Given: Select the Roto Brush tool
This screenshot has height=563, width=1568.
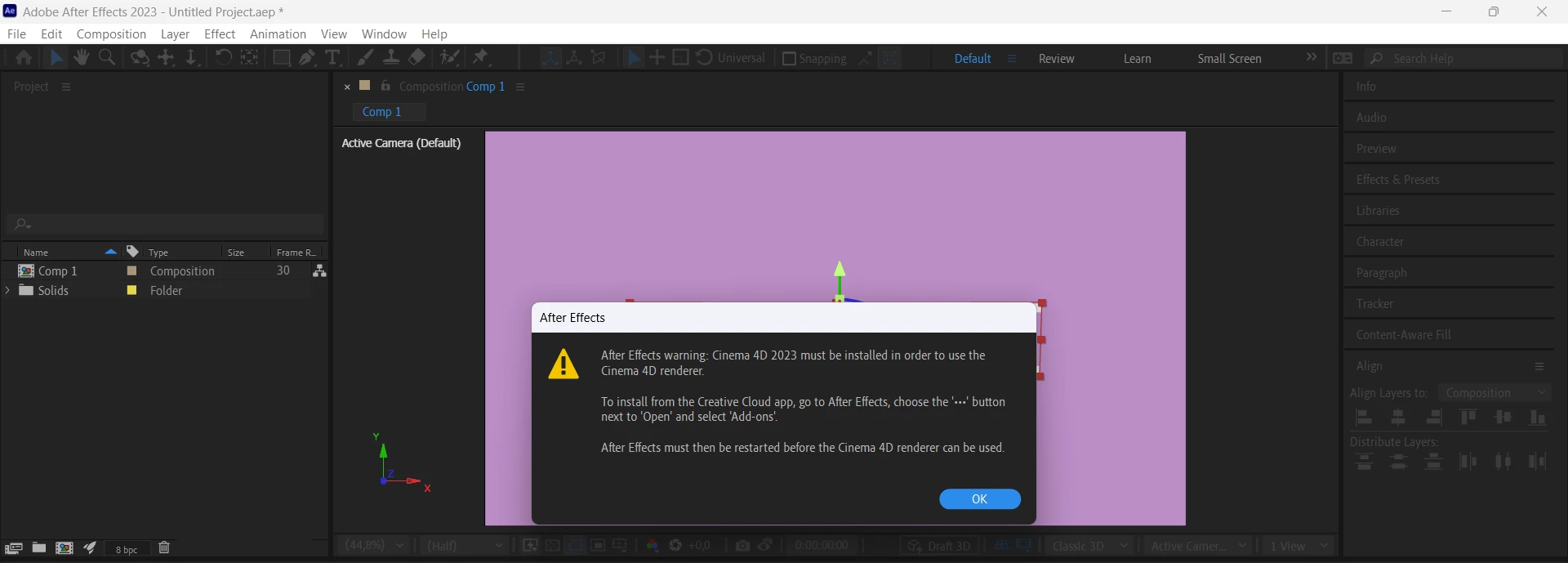Looking at the screenshot, I should 449,58.
